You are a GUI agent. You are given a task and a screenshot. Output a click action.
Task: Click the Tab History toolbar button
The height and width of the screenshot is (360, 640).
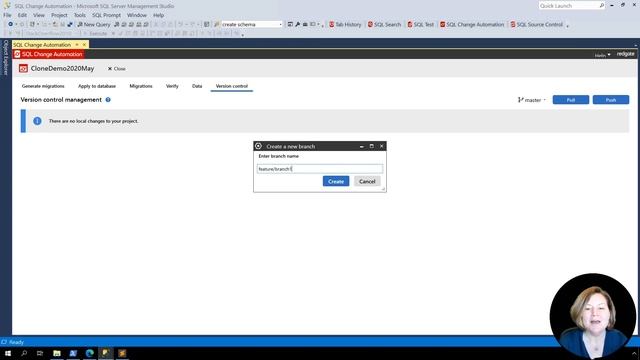345,24
